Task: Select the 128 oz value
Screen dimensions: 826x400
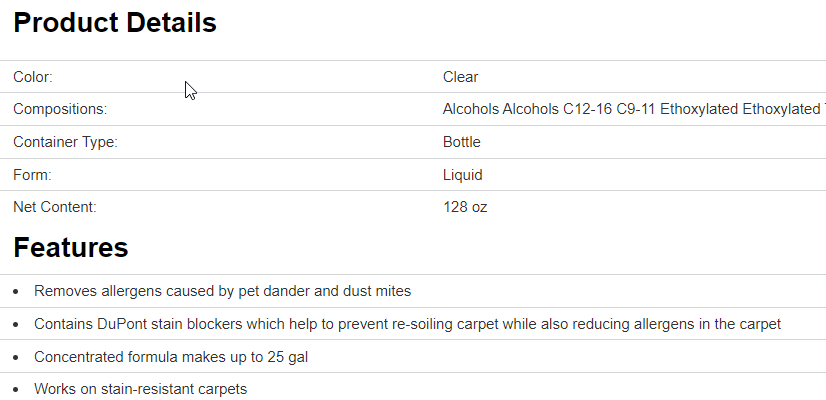Action: (x=465, y=208)
